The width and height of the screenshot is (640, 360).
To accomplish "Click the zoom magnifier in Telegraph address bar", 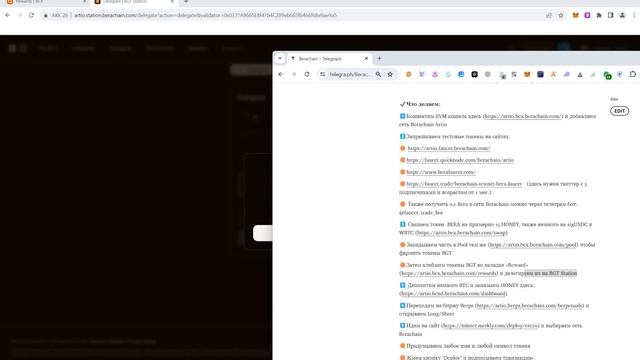I will 378,74.
